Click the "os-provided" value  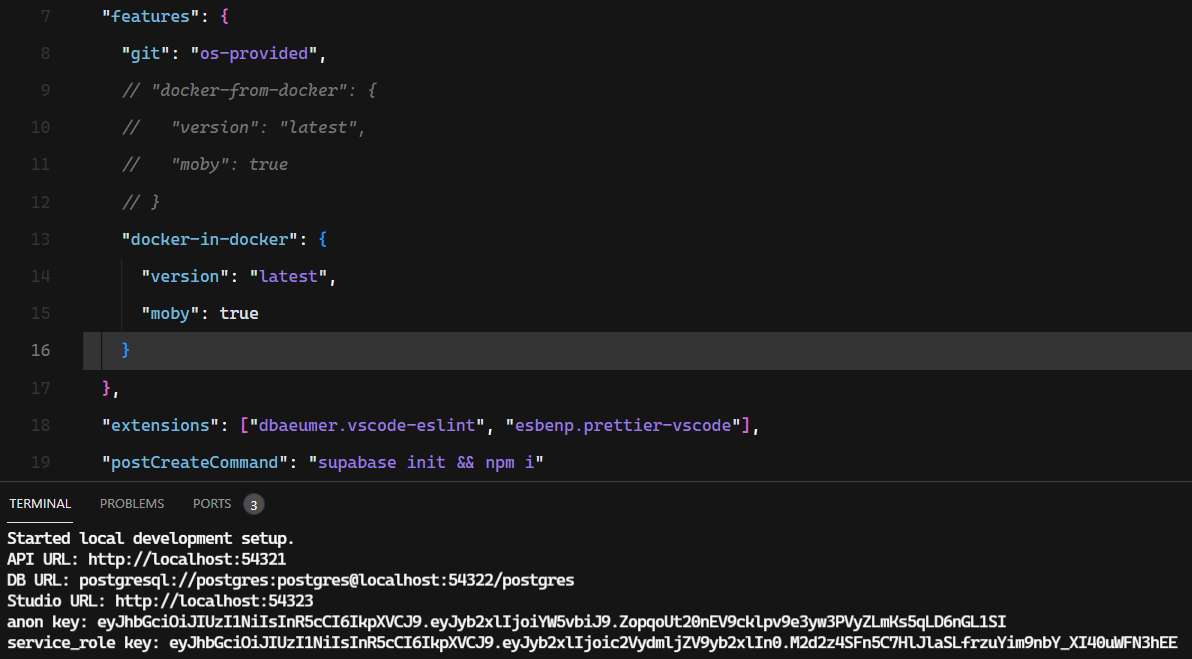pyautogui.click(x=254, y=54)
